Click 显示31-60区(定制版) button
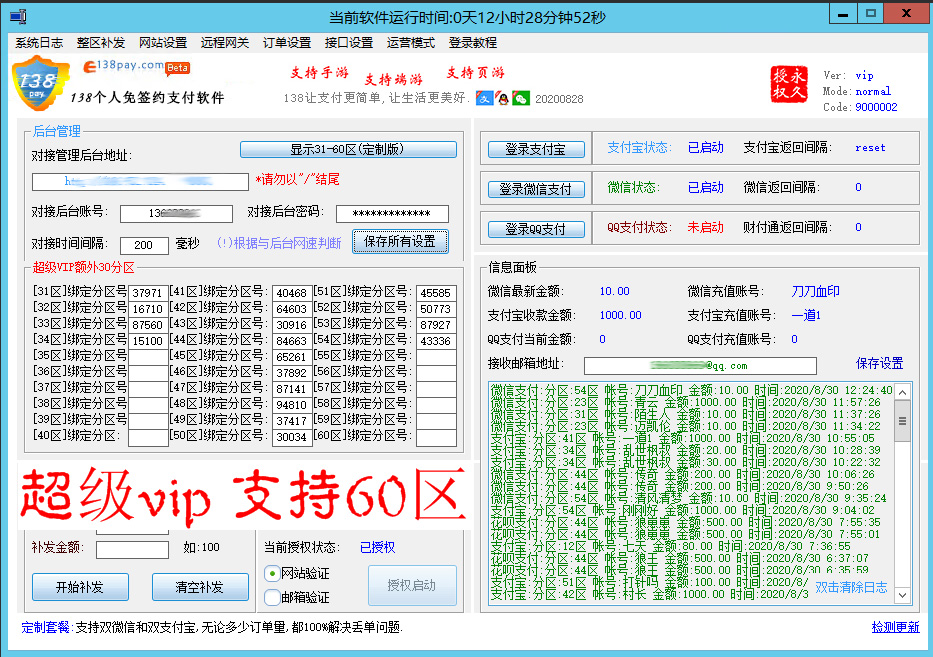Screen dimensions: 933x657 (348, 149)
